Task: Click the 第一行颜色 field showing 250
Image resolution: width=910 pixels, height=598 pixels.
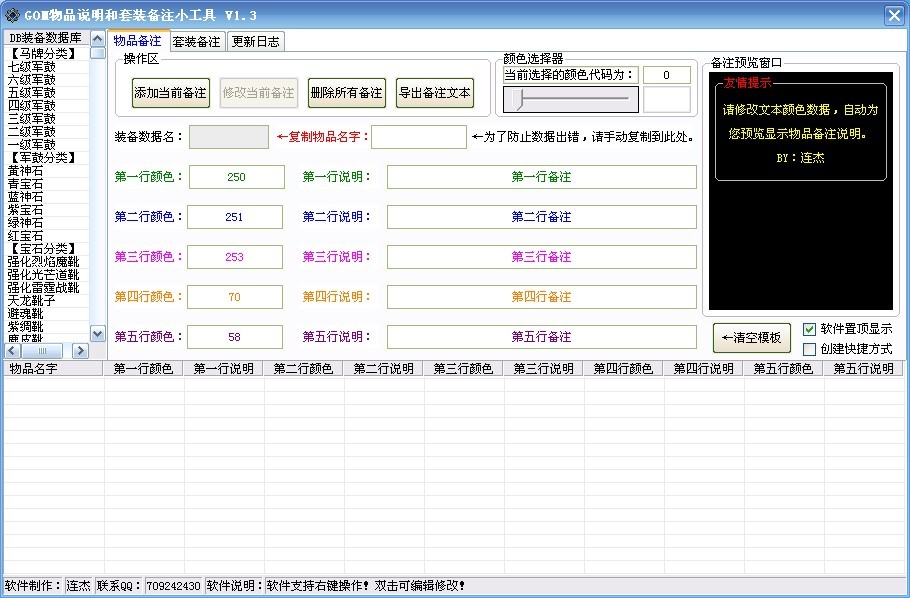Action: [x=237, y=177]
